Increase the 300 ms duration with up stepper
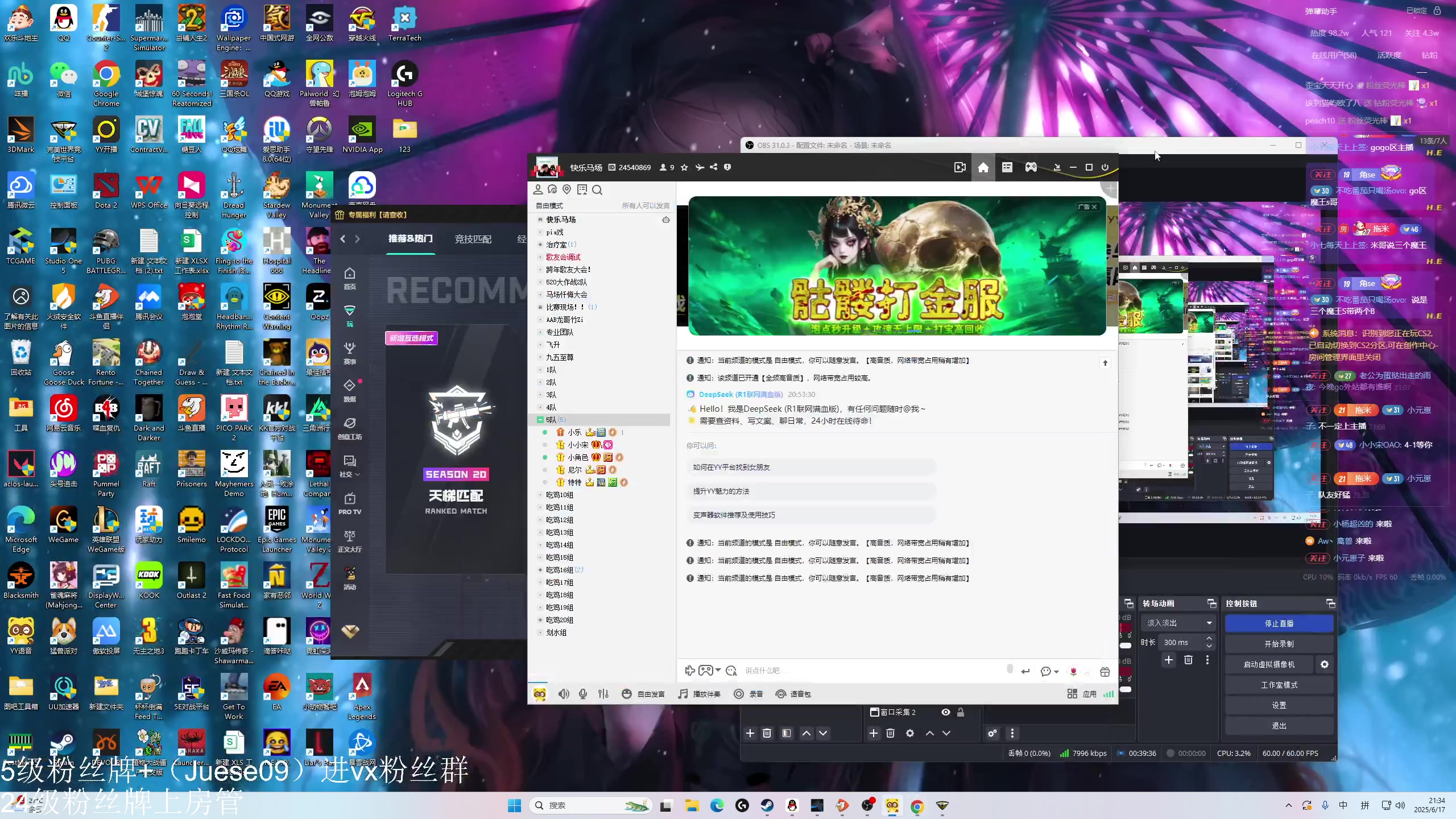1456x819 pixels. (x=1209, y=639)
